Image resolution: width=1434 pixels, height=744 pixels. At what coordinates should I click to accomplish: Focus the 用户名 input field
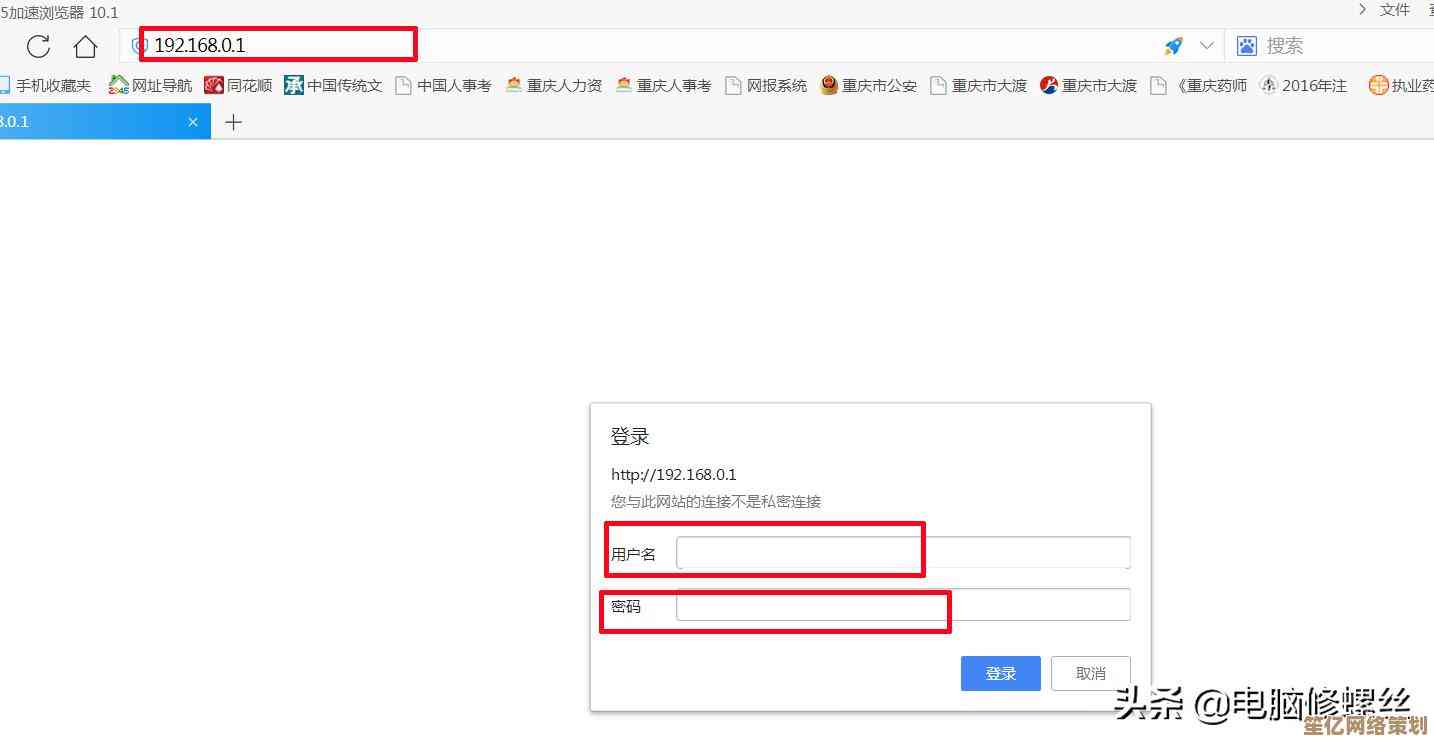click(902, 553)
